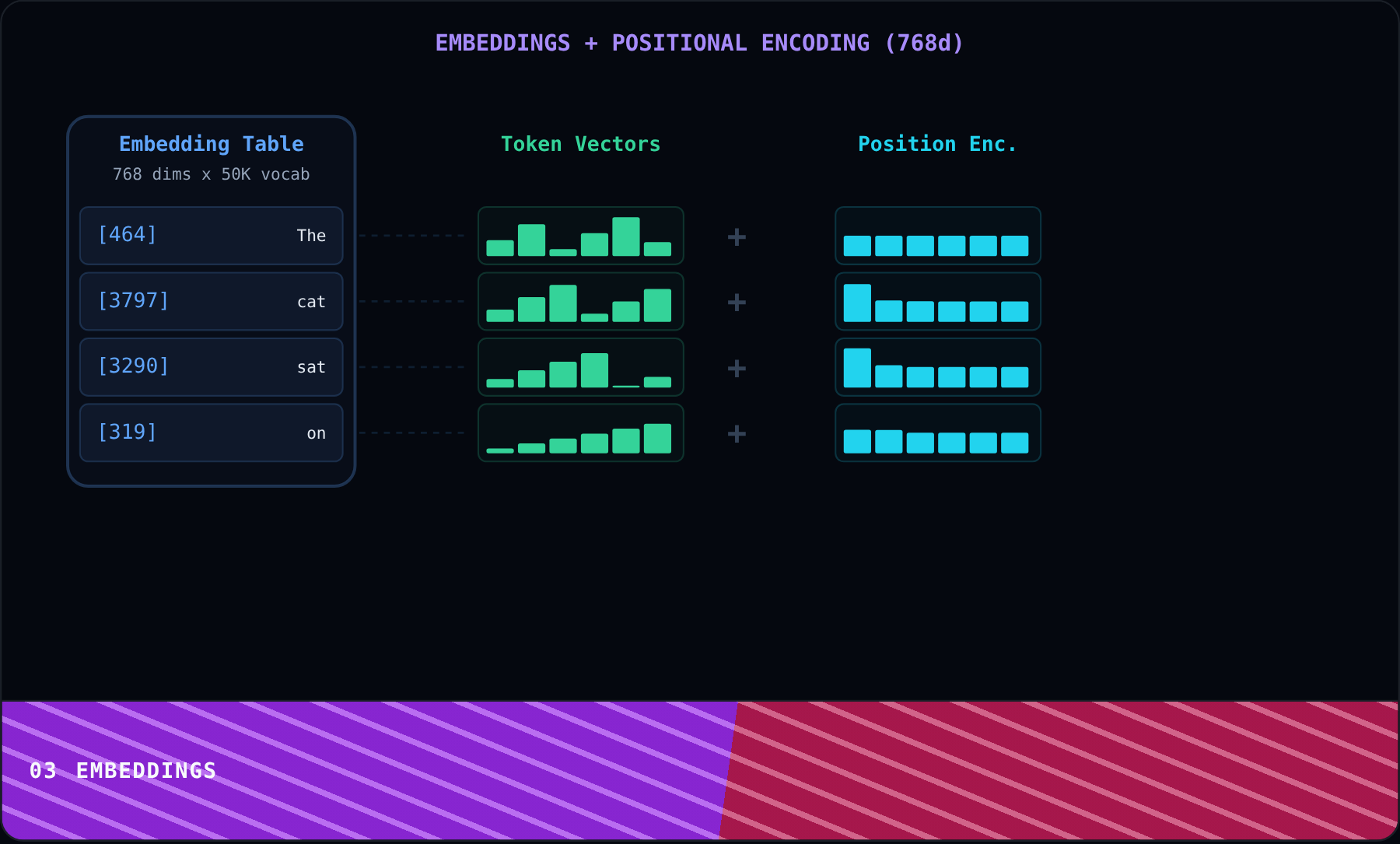This screenshot has width=1400, height=844.
Task: Click the Position Enc. column heading
Action: (937, 144)
